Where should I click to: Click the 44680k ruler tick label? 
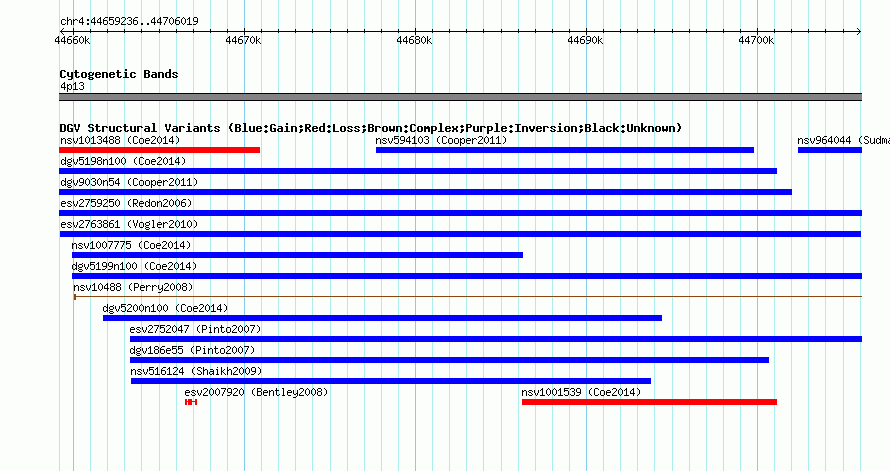coord(414,40)
